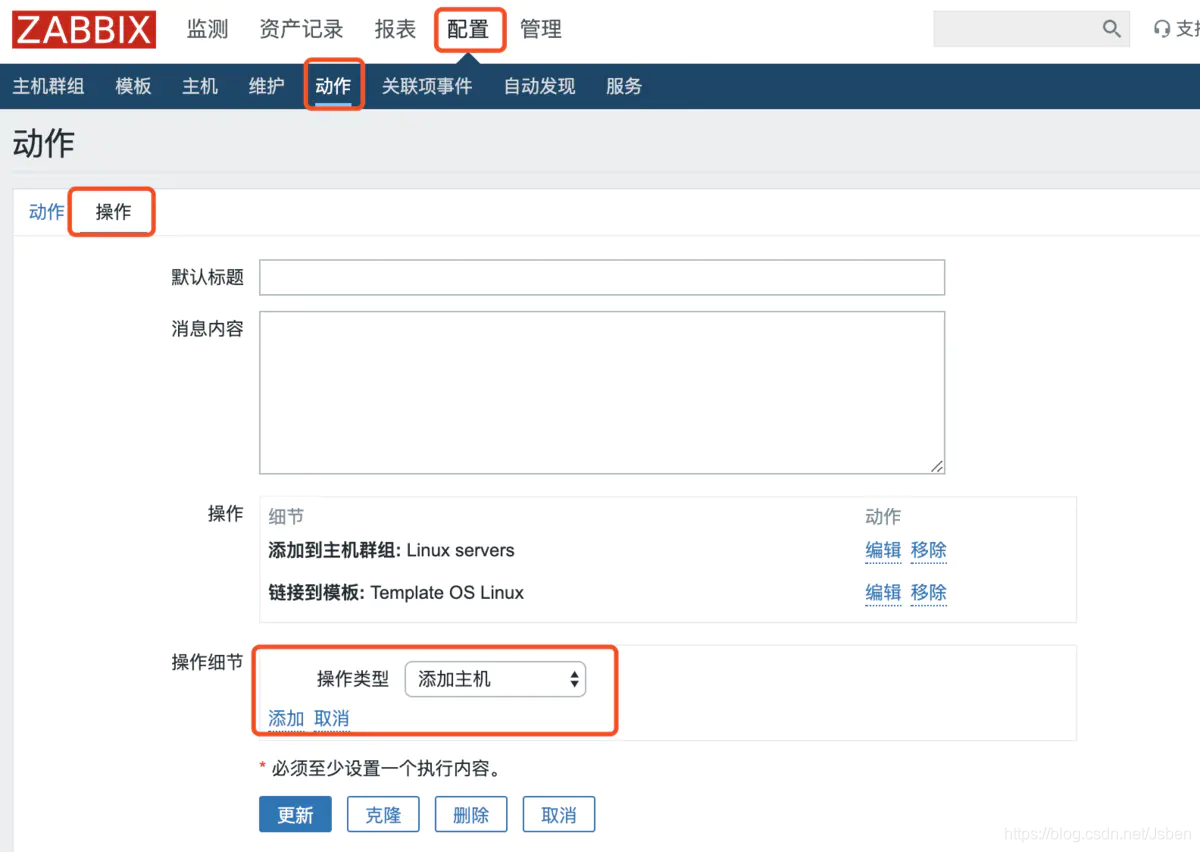Remove the Template OS Linux operation
1200x852 pixels.
[929, 592]
